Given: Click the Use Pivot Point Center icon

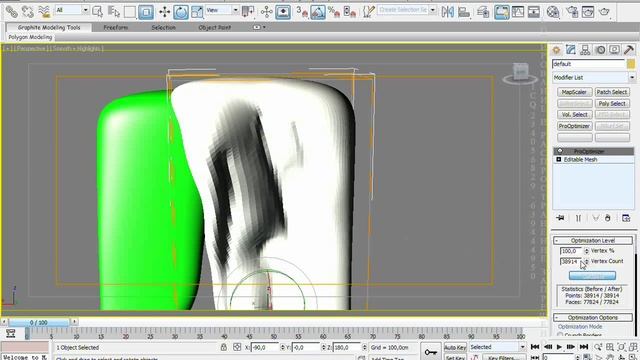Looking at the screenshot, I should (x=248, y=11).
